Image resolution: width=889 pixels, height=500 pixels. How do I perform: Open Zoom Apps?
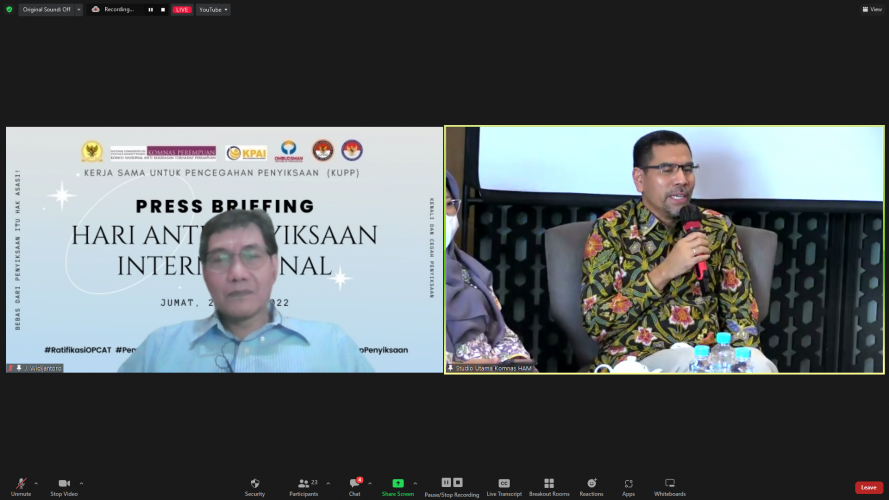pos(628,484)
